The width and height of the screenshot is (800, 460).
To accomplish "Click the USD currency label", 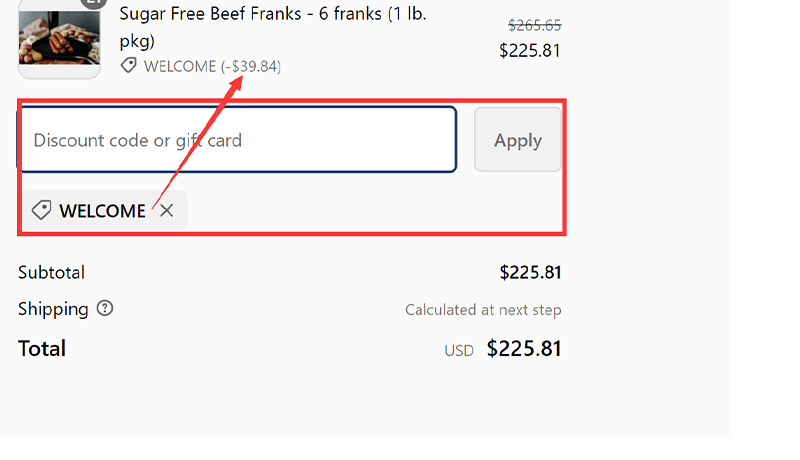I will pos(459,351).
